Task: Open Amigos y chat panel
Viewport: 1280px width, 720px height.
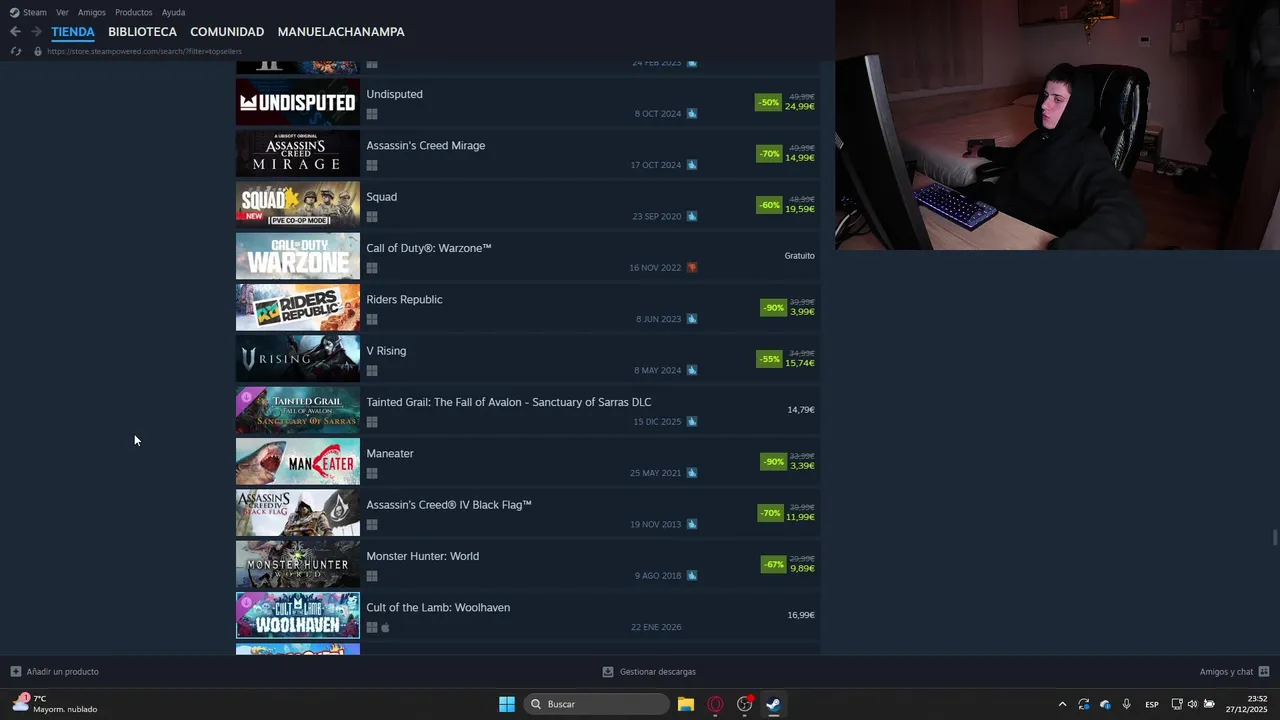Action: point(1235,672)
